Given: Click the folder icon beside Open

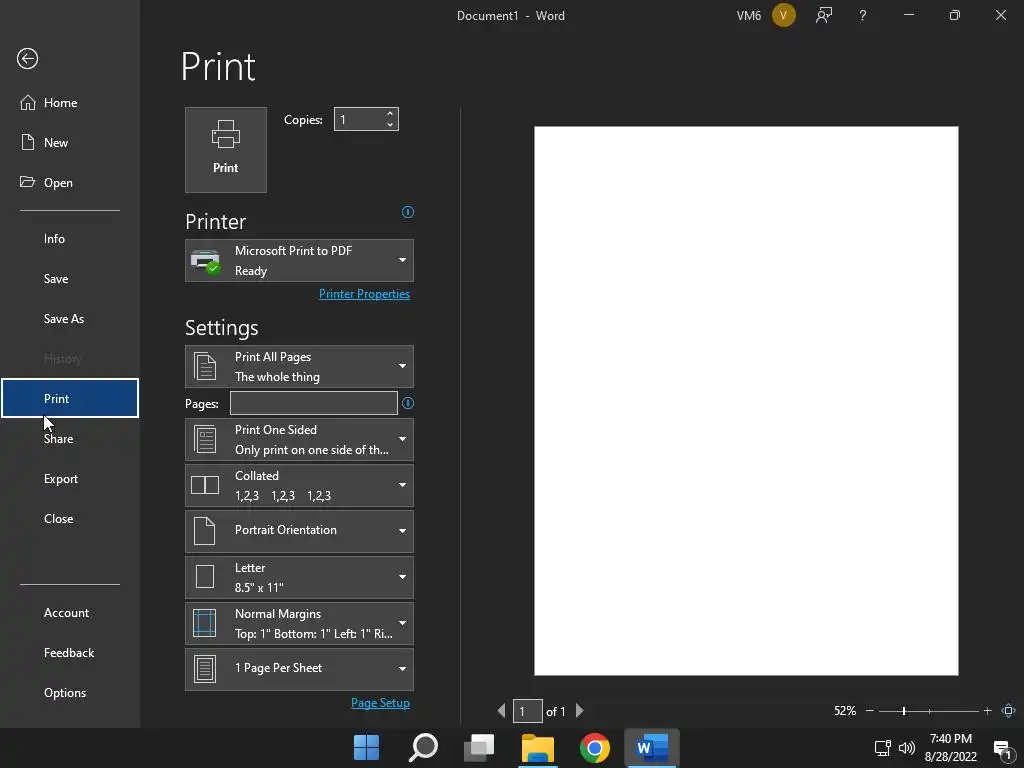Looking at the screenshot, I should tap(27, 182).
